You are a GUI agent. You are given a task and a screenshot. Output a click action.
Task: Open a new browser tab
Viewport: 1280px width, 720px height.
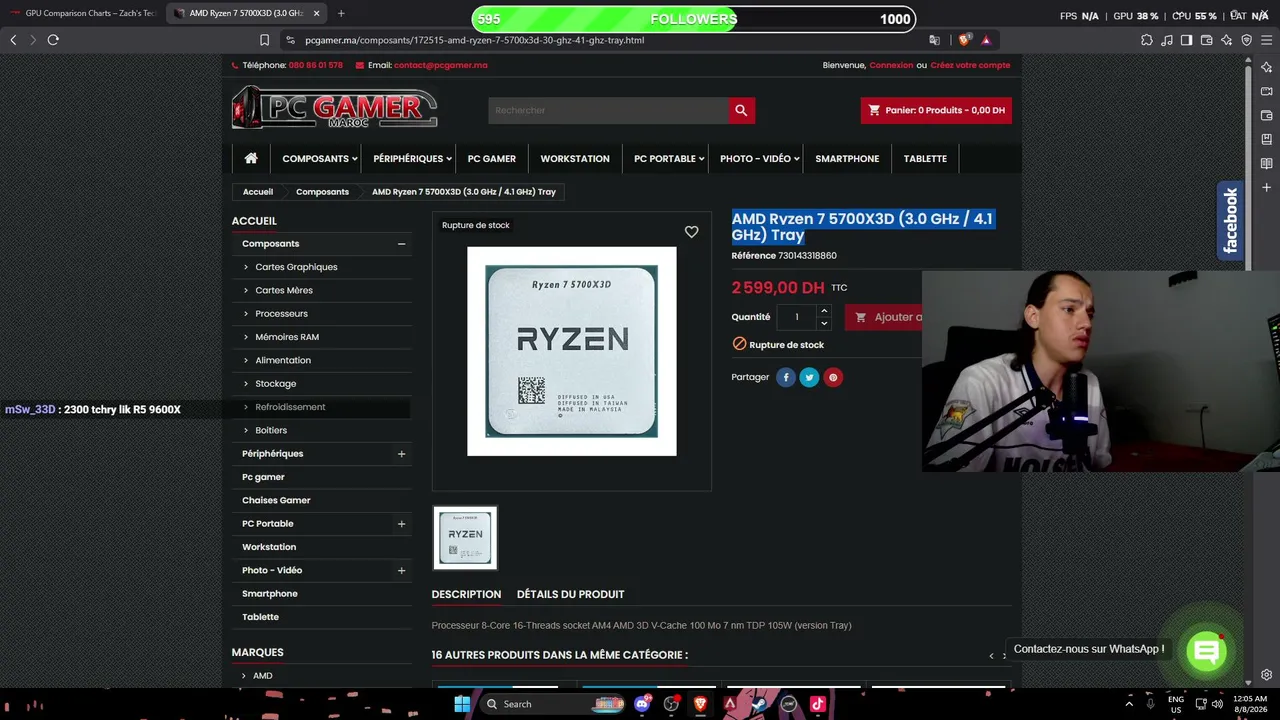coord(341,14)
